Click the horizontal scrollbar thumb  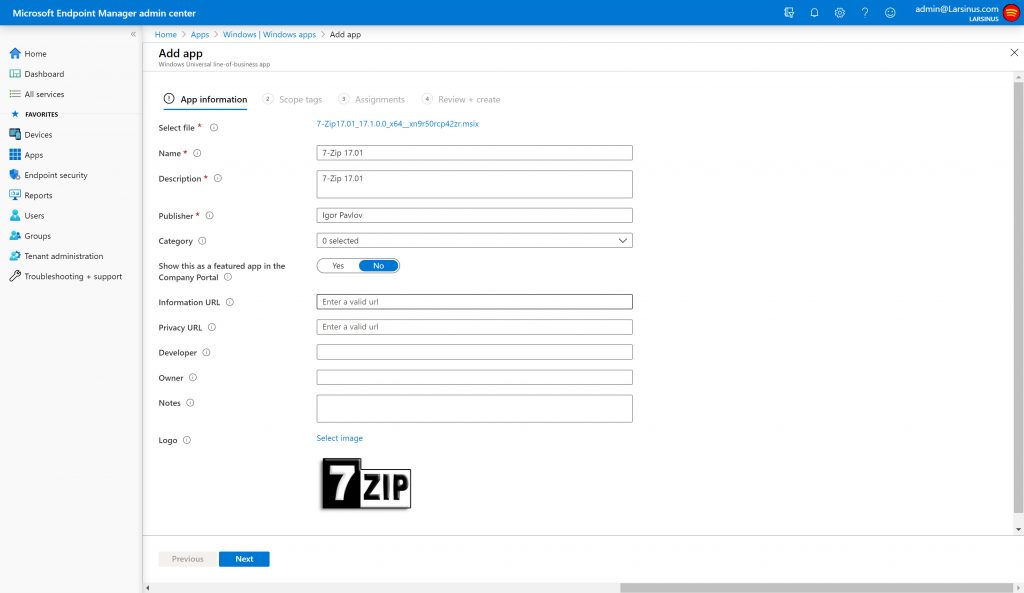(816, 588)
